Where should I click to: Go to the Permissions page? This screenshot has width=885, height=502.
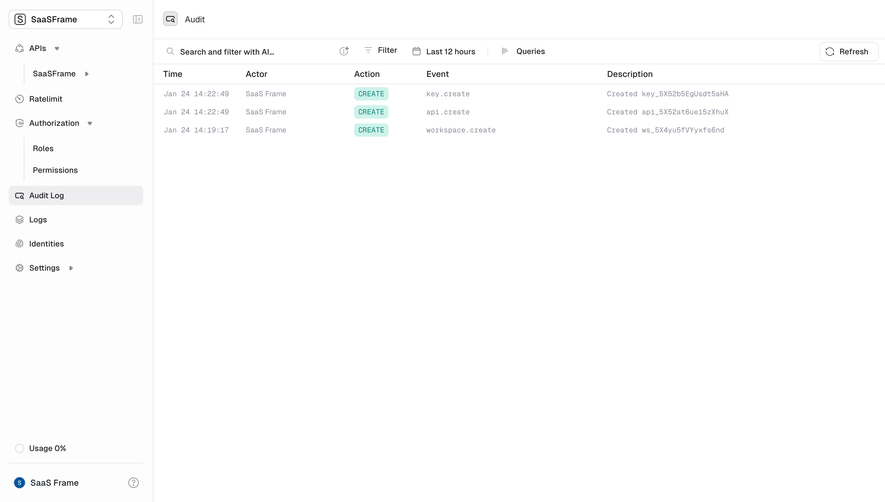click(55, 170)
